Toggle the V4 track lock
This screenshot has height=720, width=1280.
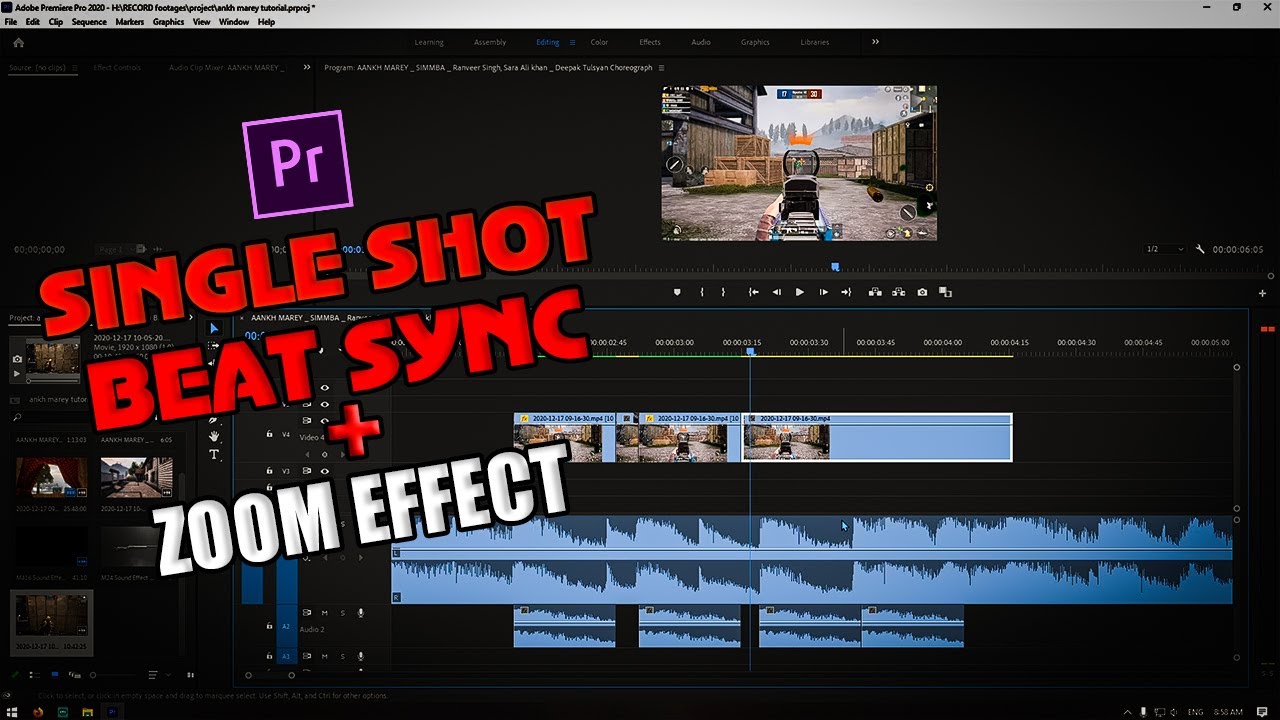[270, 435]
